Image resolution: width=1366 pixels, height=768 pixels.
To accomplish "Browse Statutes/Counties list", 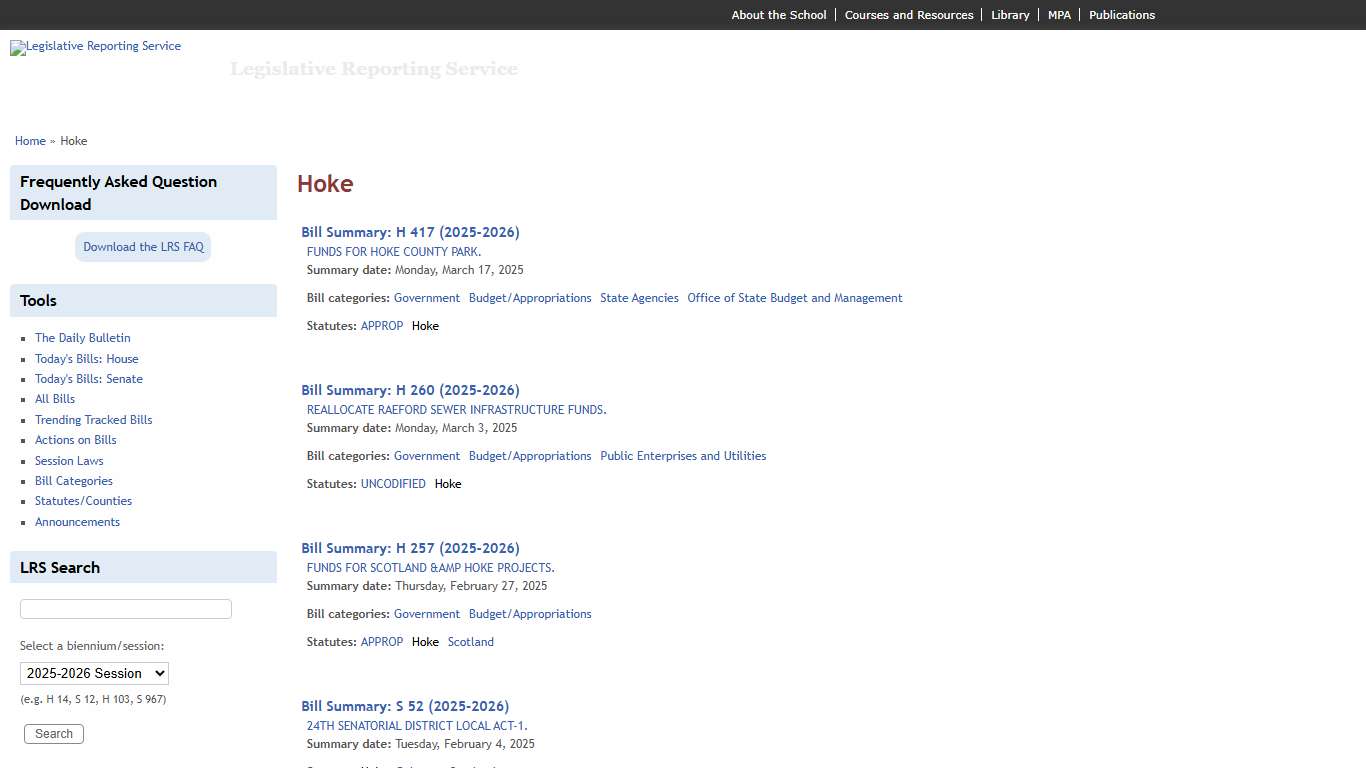I will [83, 500].
